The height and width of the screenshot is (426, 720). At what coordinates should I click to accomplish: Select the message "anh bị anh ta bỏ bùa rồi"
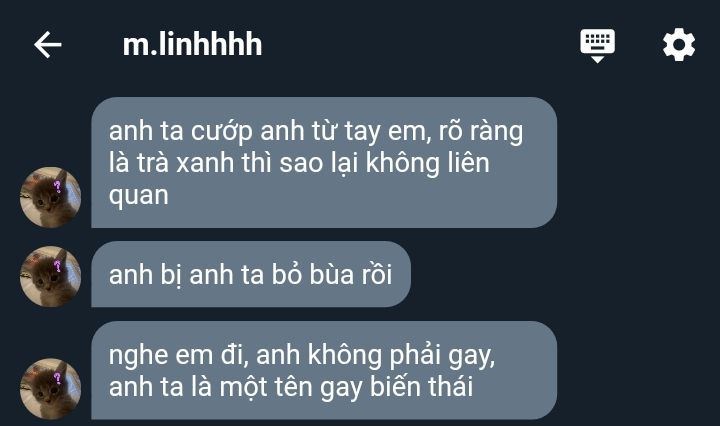coord(251,274)
